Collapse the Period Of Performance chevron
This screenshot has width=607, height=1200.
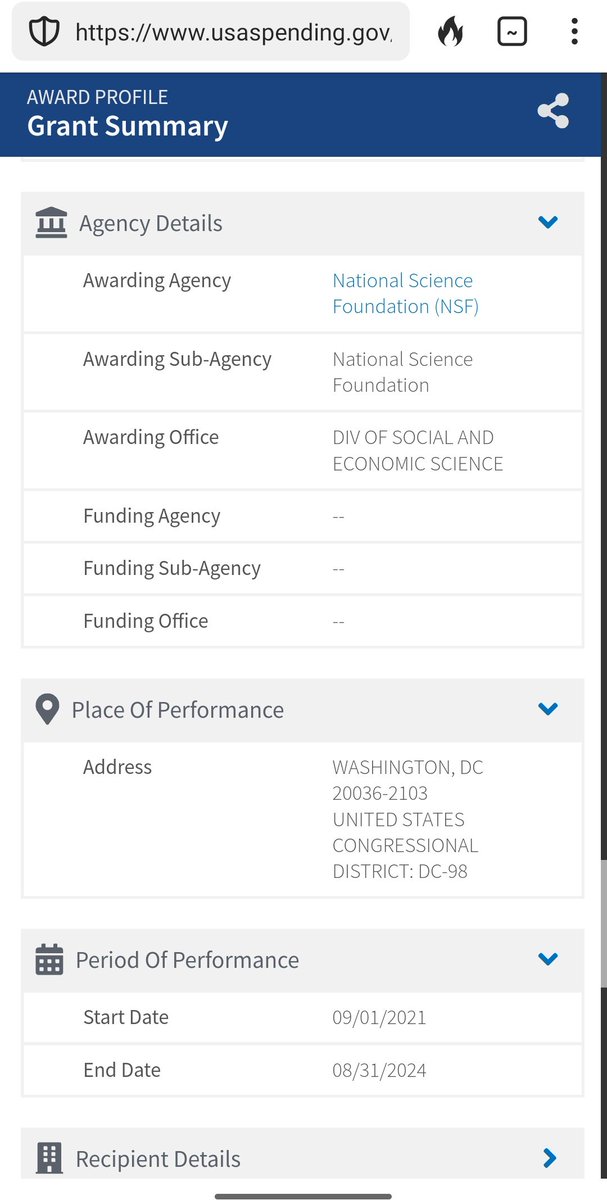coord(548,959)
